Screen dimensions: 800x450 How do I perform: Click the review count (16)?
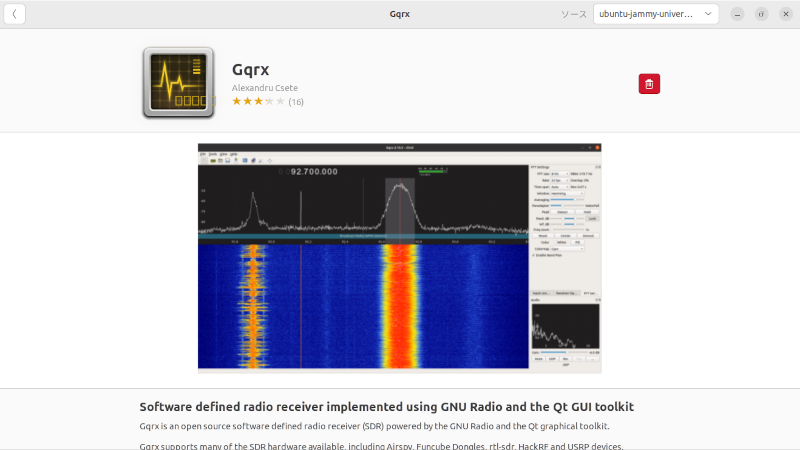pos(296,102)
